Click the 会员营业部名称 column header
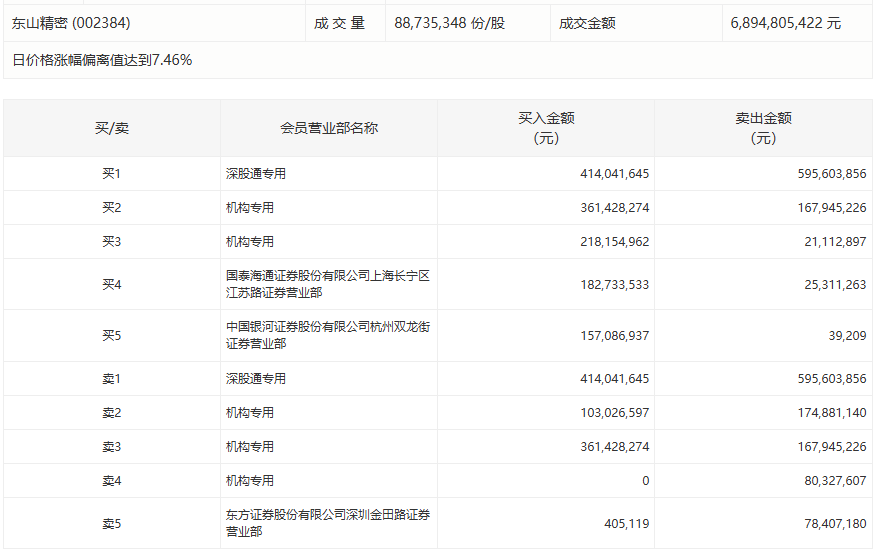 [x=329, y=128]
